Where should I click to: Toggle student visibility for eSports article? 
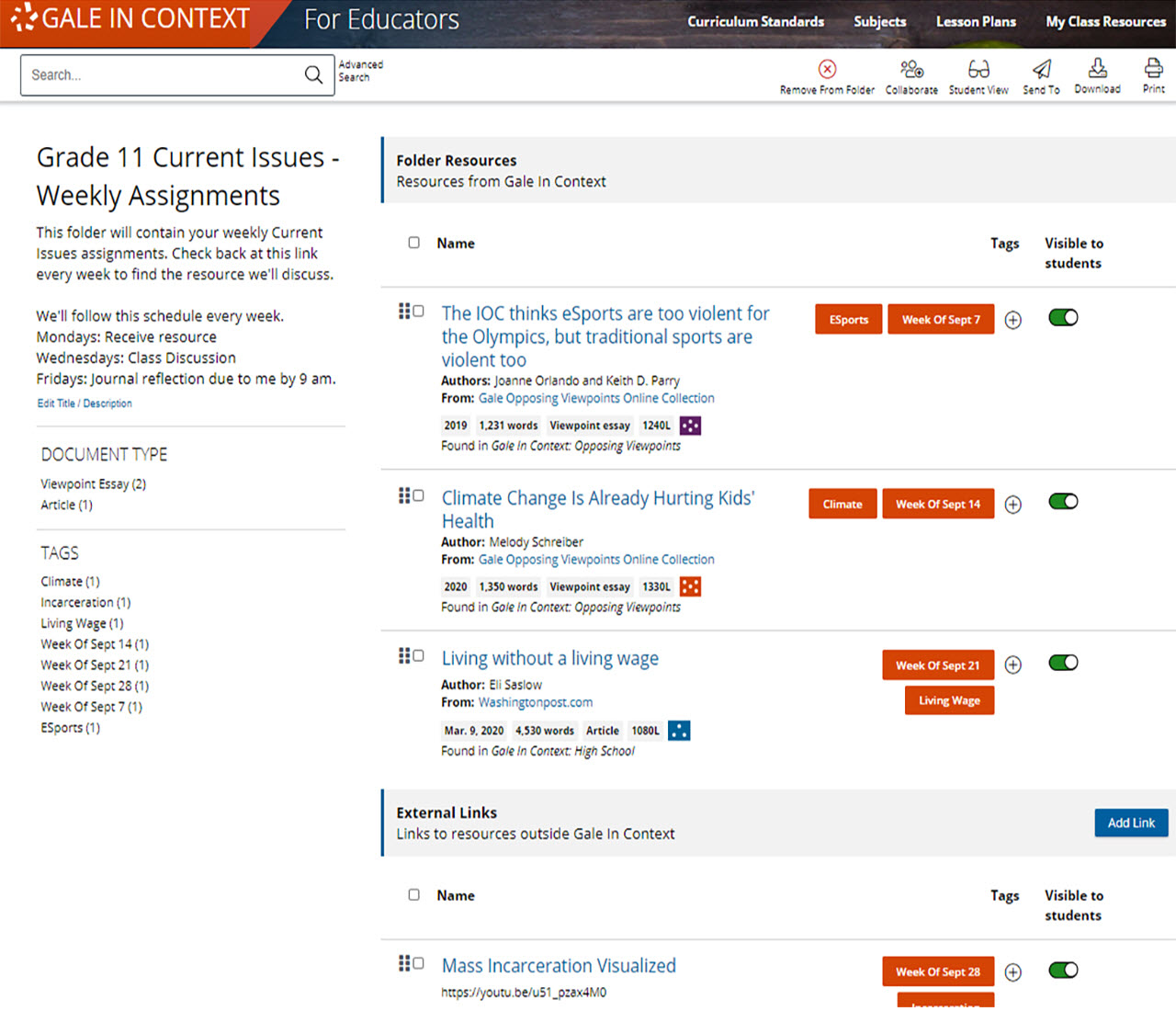click(x=1063, y=317)
